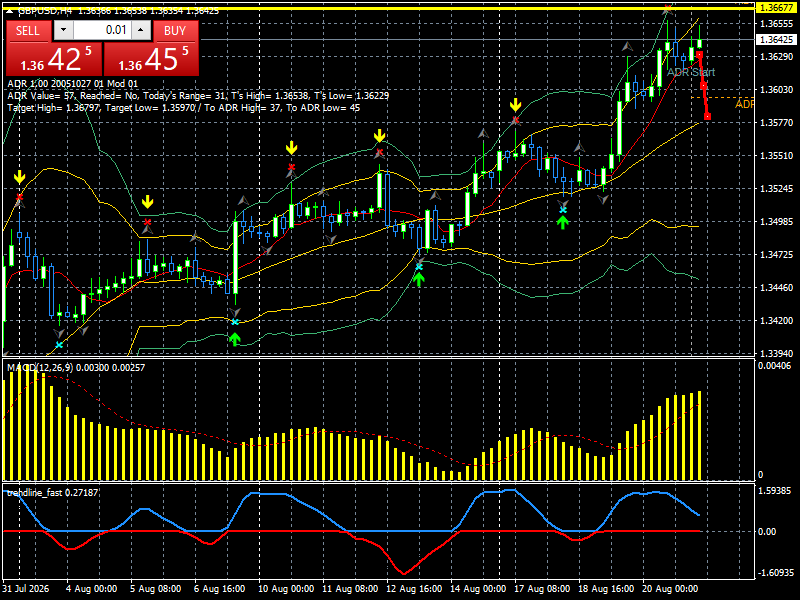Click the '20 Aug 00:00' time label
Image resolution: width=800 pixels, height=600 pixels.
click(670, 588)
